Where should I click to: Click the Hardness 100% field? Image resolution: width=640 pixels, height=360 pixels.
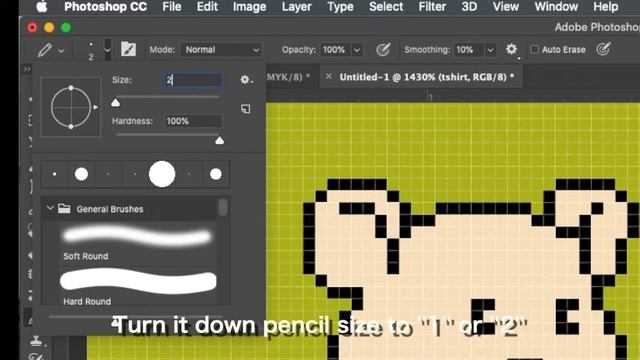click(x=193, y=121)
